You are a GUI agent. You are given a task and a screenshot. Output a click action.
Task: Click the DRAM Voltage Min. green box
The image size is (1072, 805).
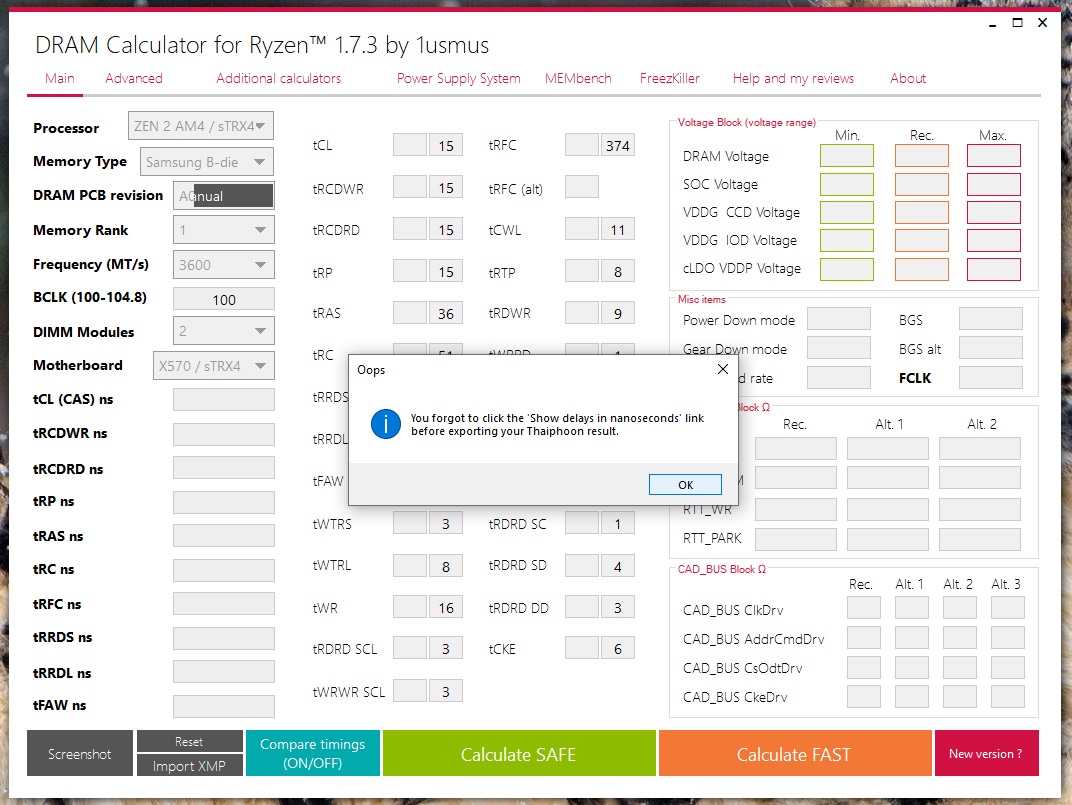[x=847, y=156]
